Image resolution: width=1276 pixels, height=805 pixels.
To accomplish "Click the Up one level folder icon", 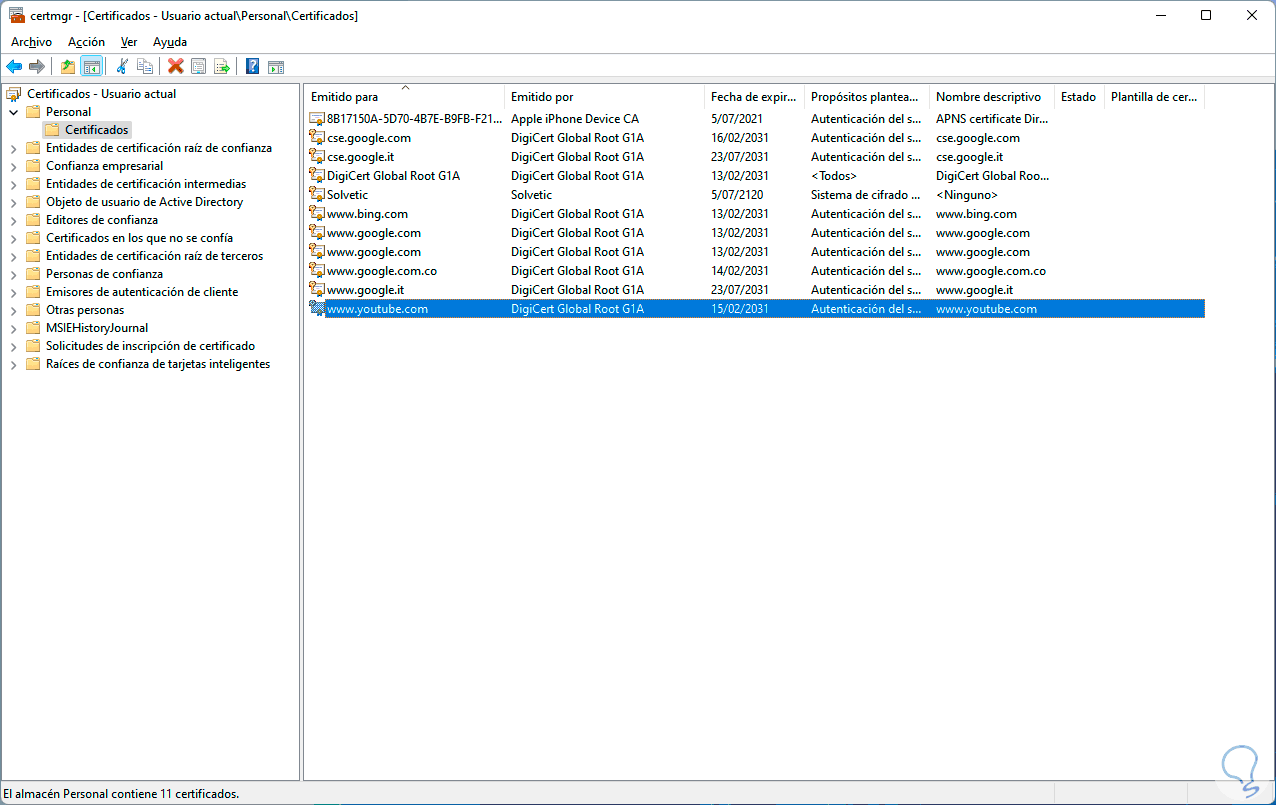I will tap(68, 66).
